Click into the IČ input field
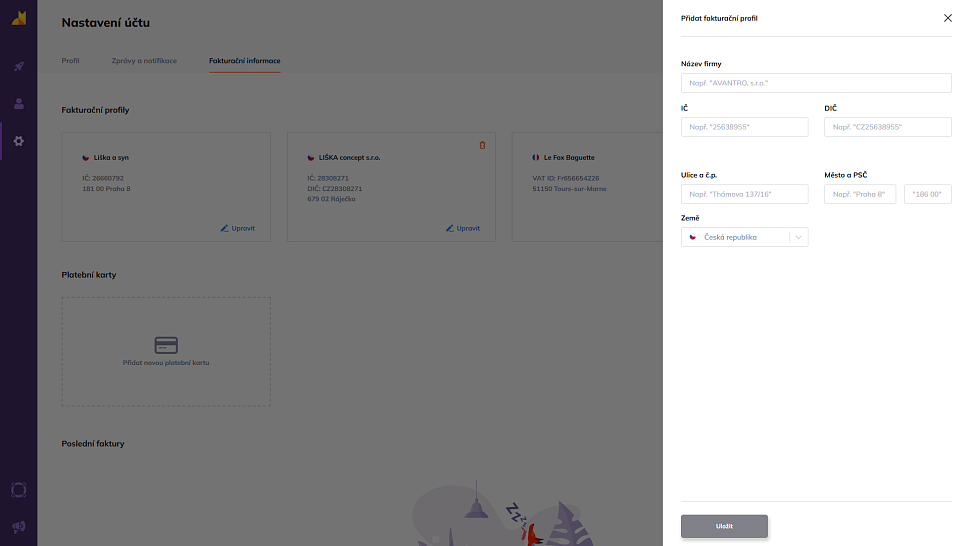This screenshot has width=970, height=546. (x=744, y=127)
